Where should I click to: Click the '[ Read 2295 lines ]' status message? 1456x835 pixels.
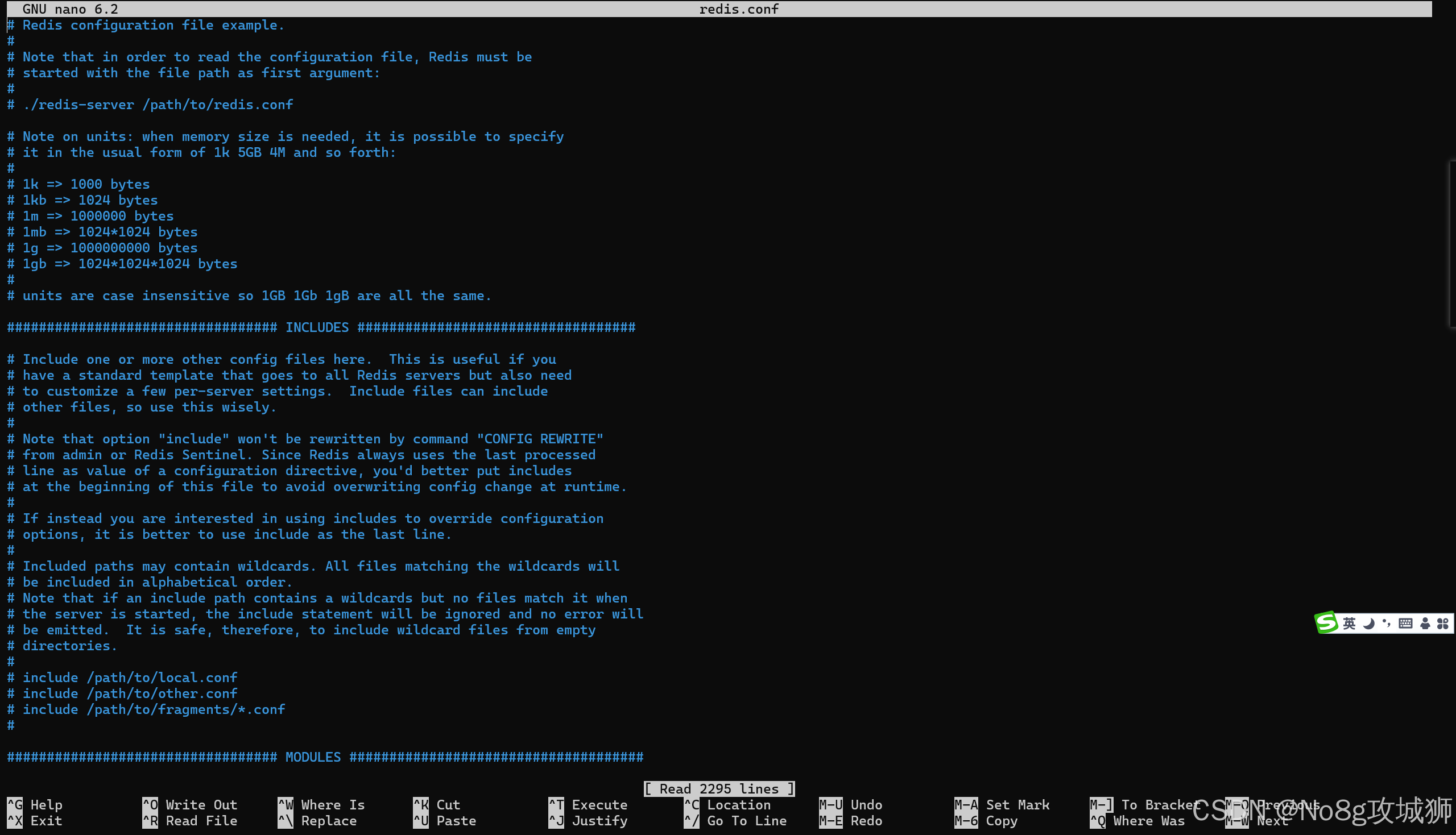(719, 788)
